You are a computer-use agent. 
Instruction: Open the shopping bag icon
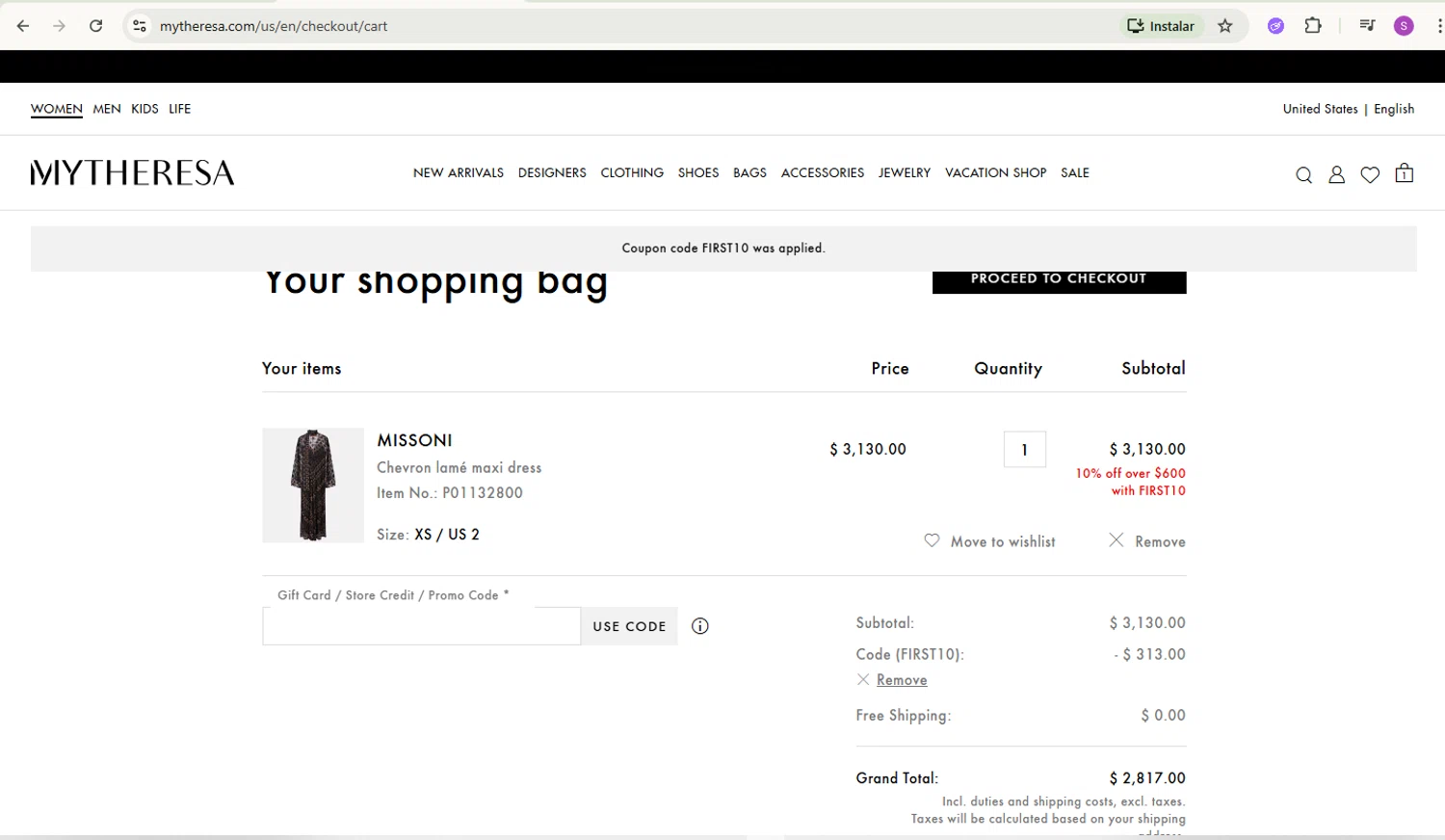(1405, 173)
